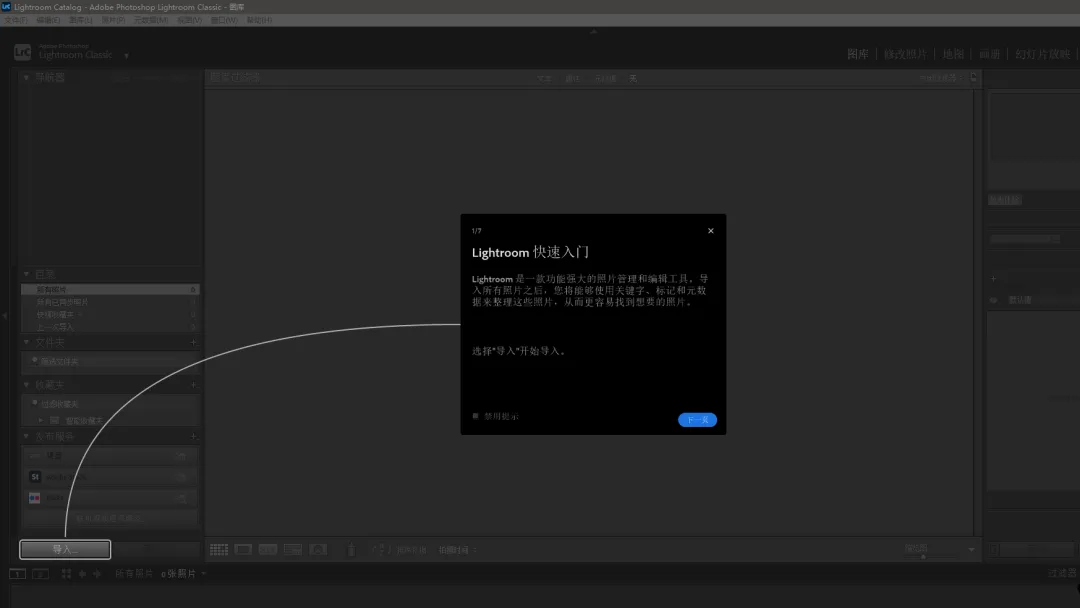Click the 导入 import button

(x=65, y=549)
